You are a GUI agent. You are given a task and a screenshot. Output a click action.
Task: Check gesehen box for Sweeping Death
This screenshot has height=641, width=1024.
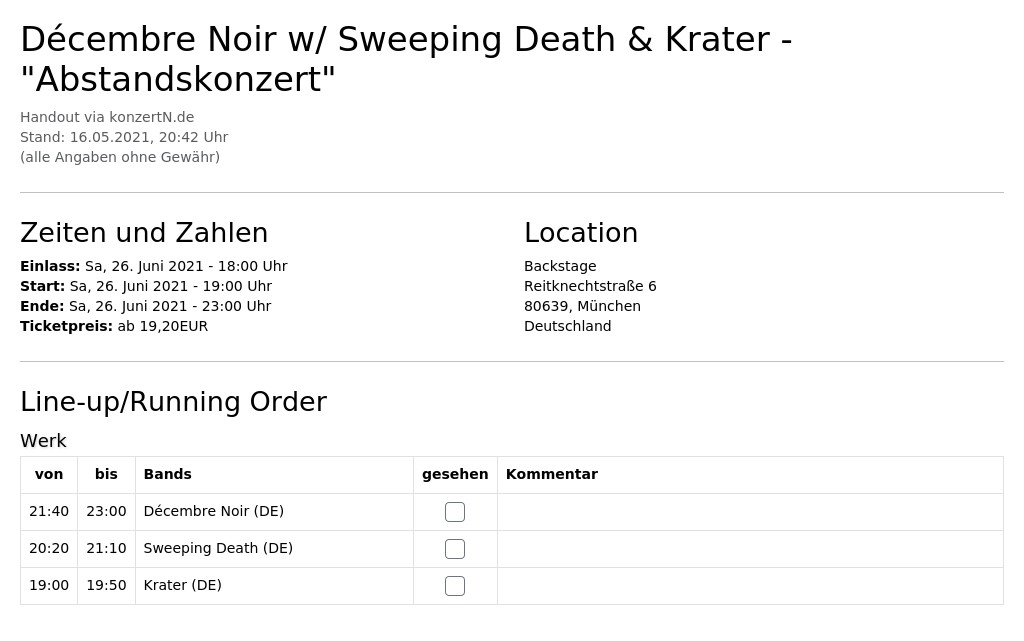[455, 549]
